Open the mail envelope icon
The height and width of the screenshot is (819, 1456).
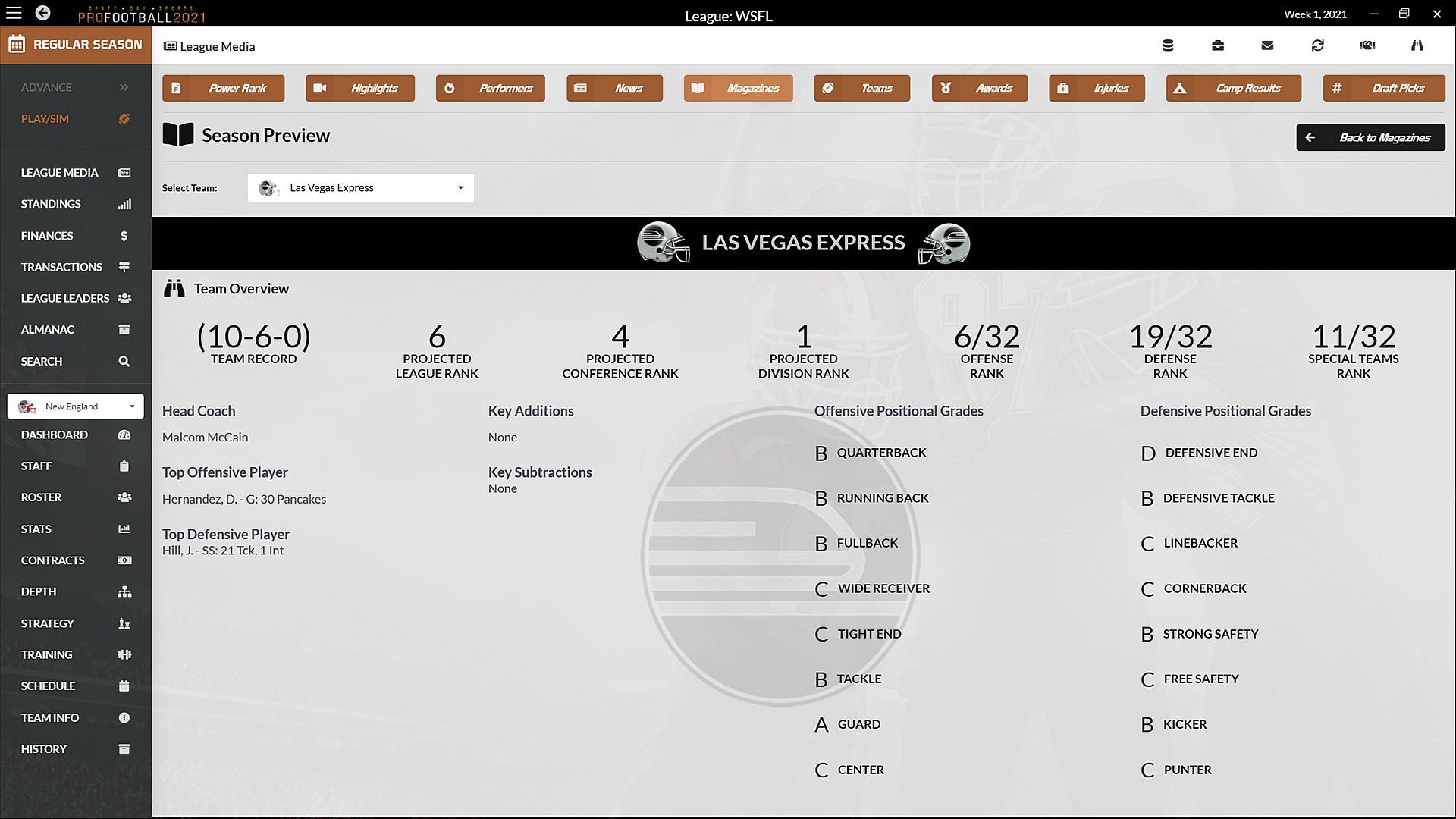(x=1267, y=45)
